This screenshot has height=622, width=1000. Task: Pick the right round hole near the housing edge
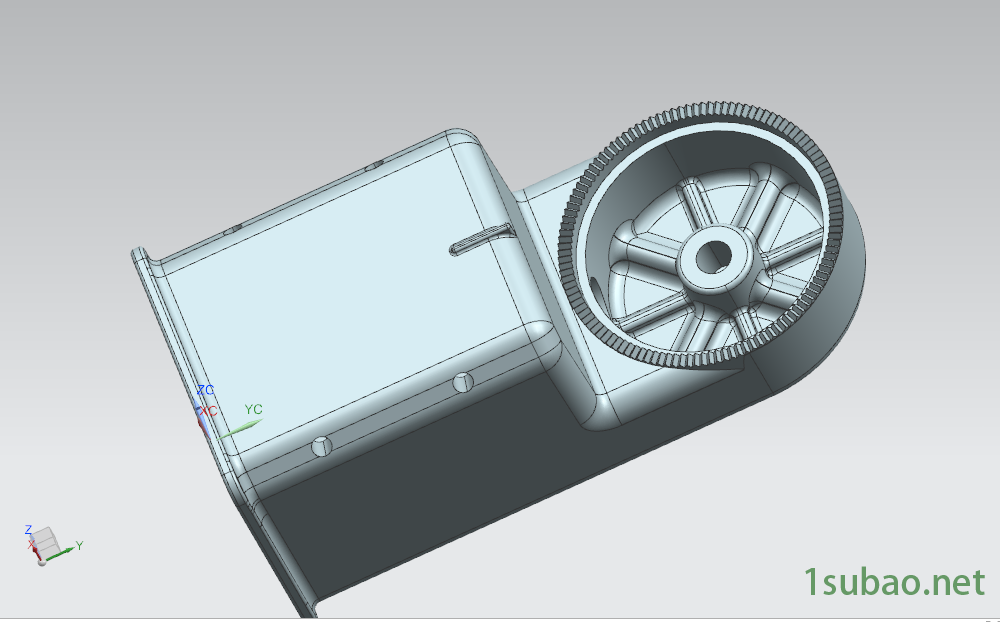click(x=461, y=382)
